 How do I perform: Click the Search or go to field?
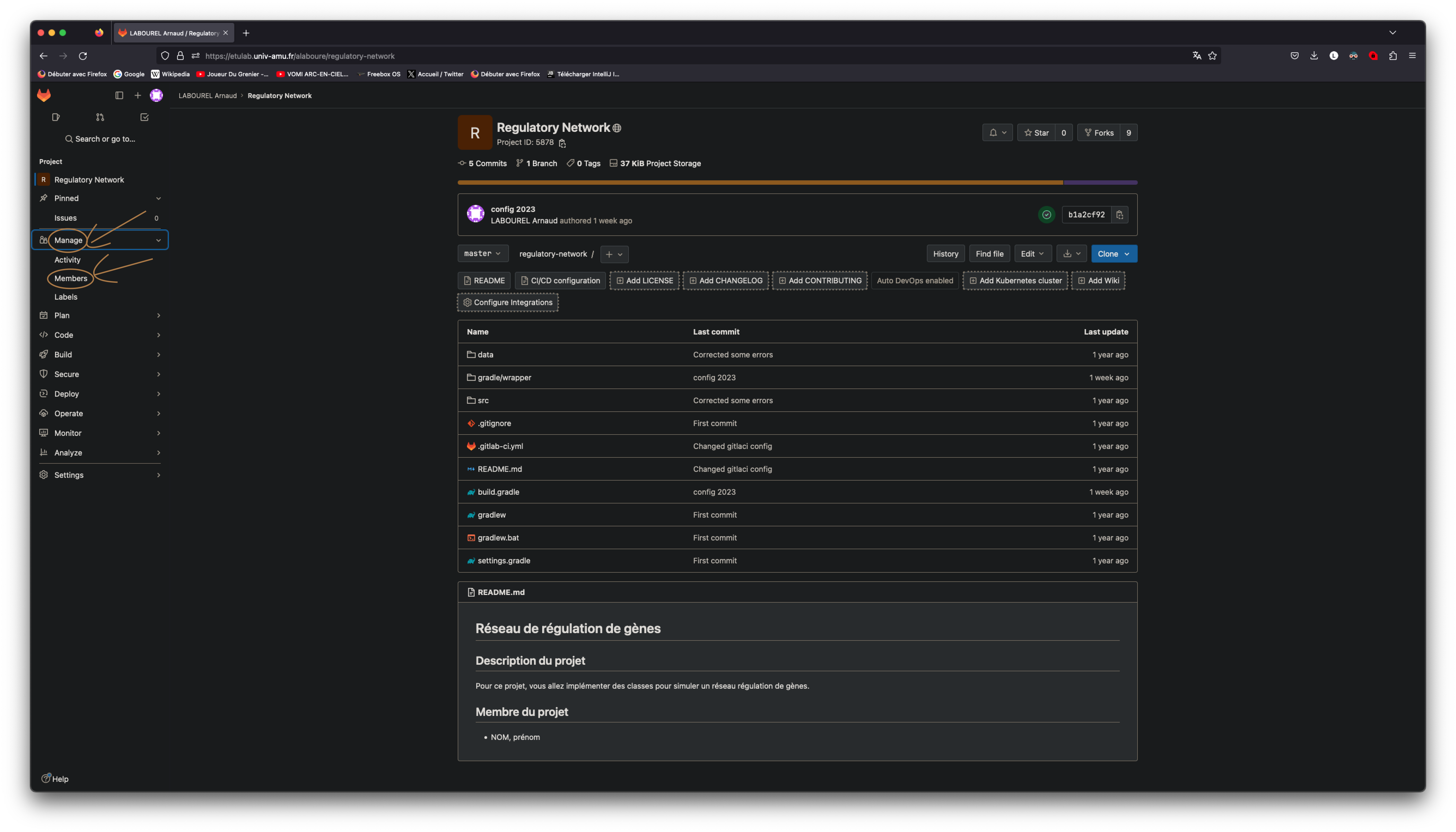[100, 139]
